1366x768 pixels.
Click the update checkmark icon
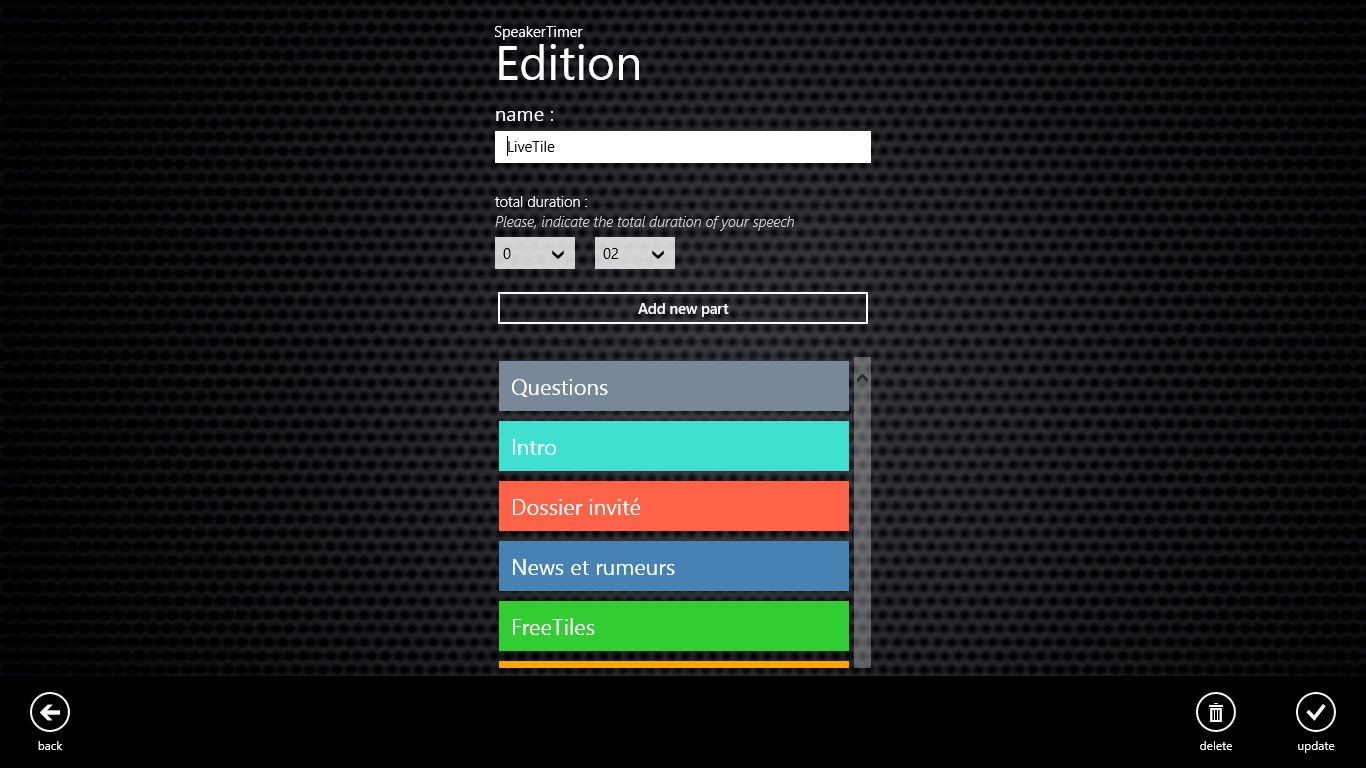tap(1315, 713)
